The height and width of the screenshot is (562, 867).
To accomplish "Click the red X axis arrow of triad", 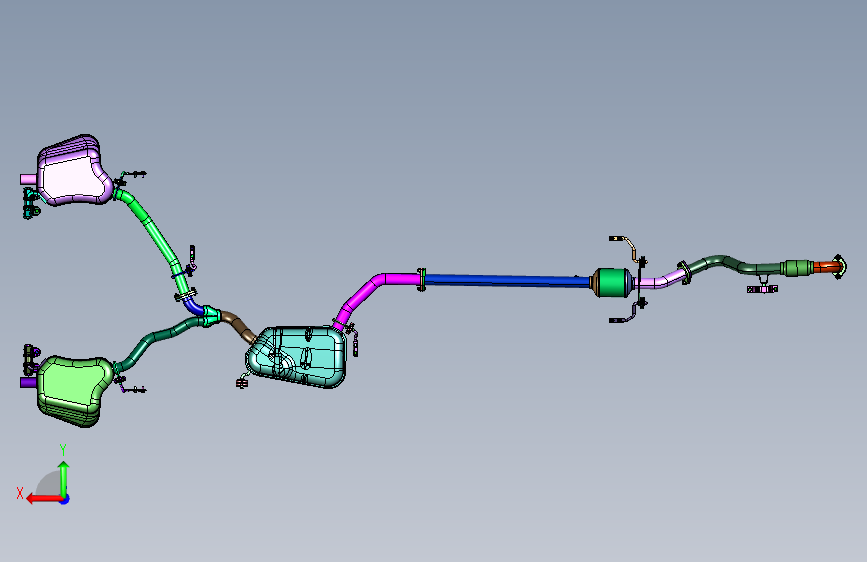I will (44, 499).
